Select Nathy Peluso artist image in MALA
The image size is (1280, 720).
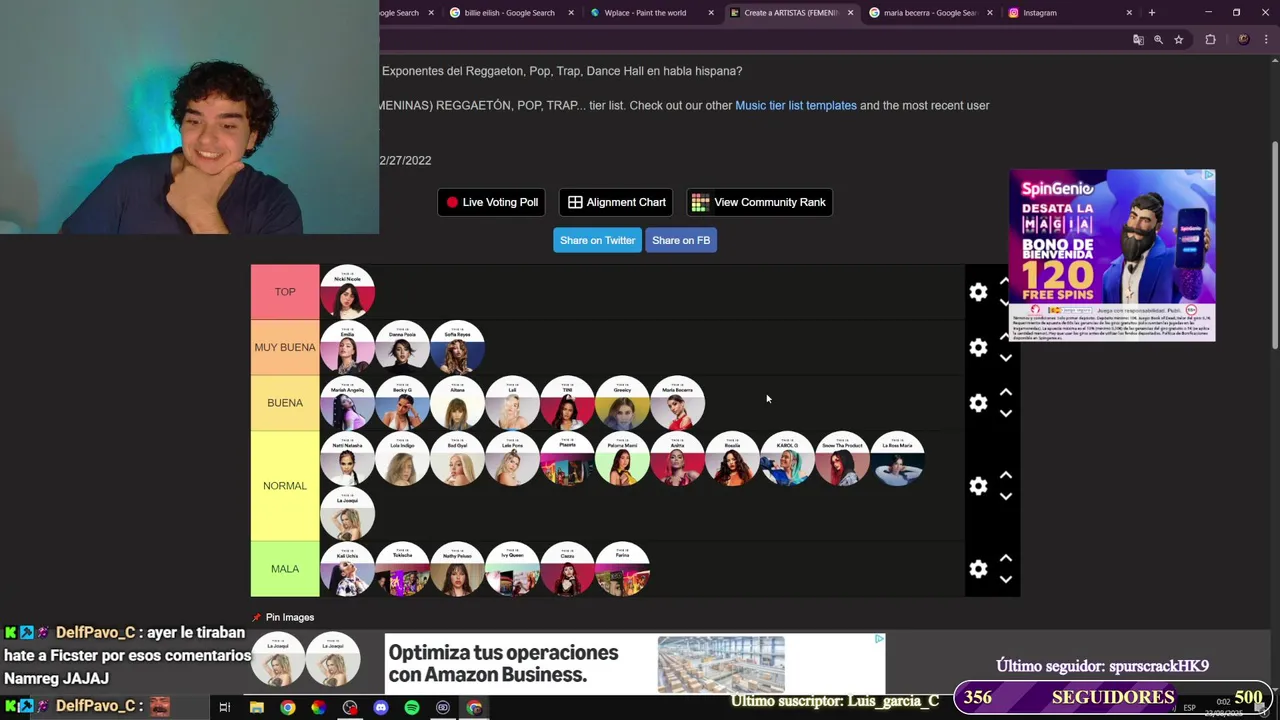click(x=457, y=569)
